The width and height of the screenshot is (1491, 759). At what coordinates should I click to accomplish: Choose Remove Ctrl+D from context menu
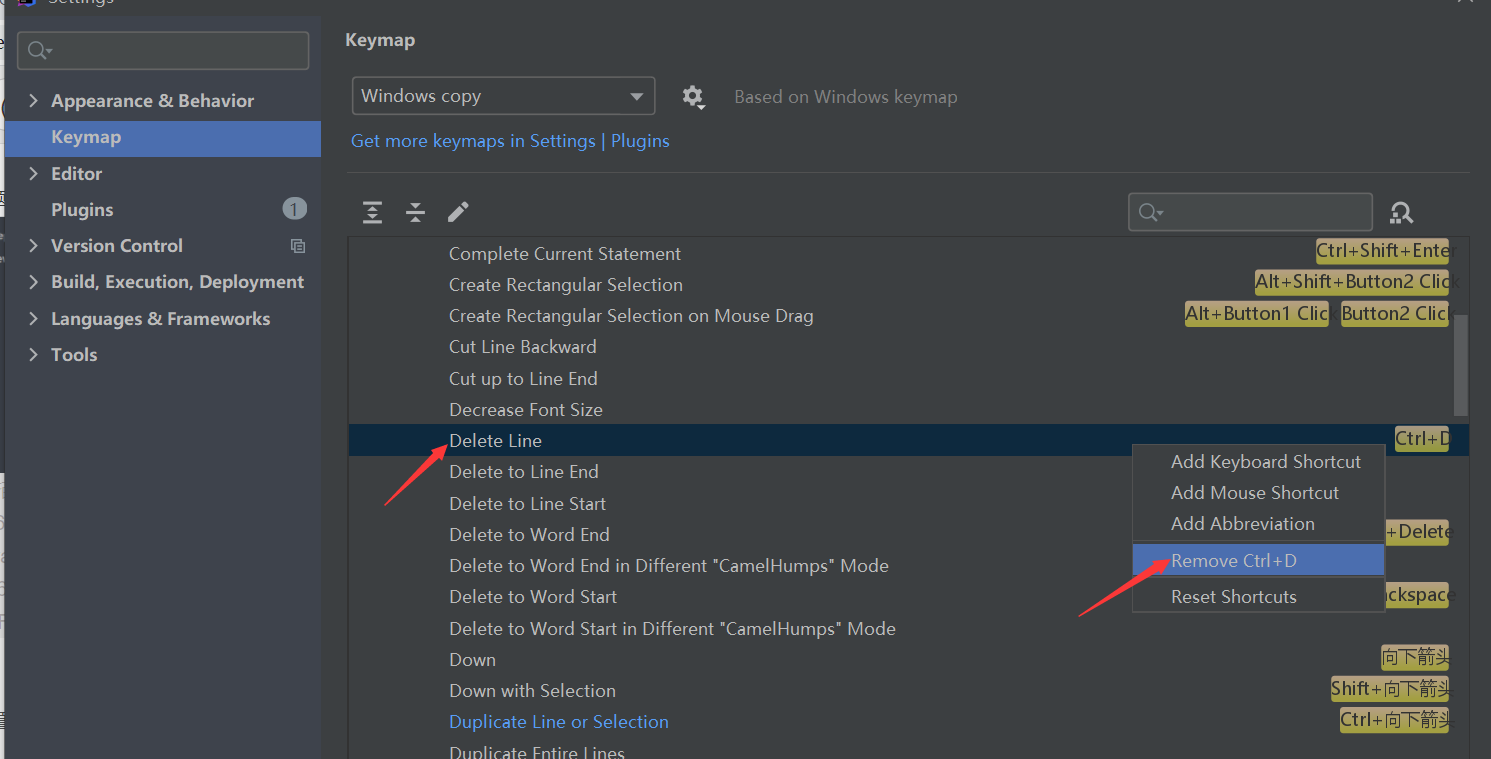point(1258,560)
